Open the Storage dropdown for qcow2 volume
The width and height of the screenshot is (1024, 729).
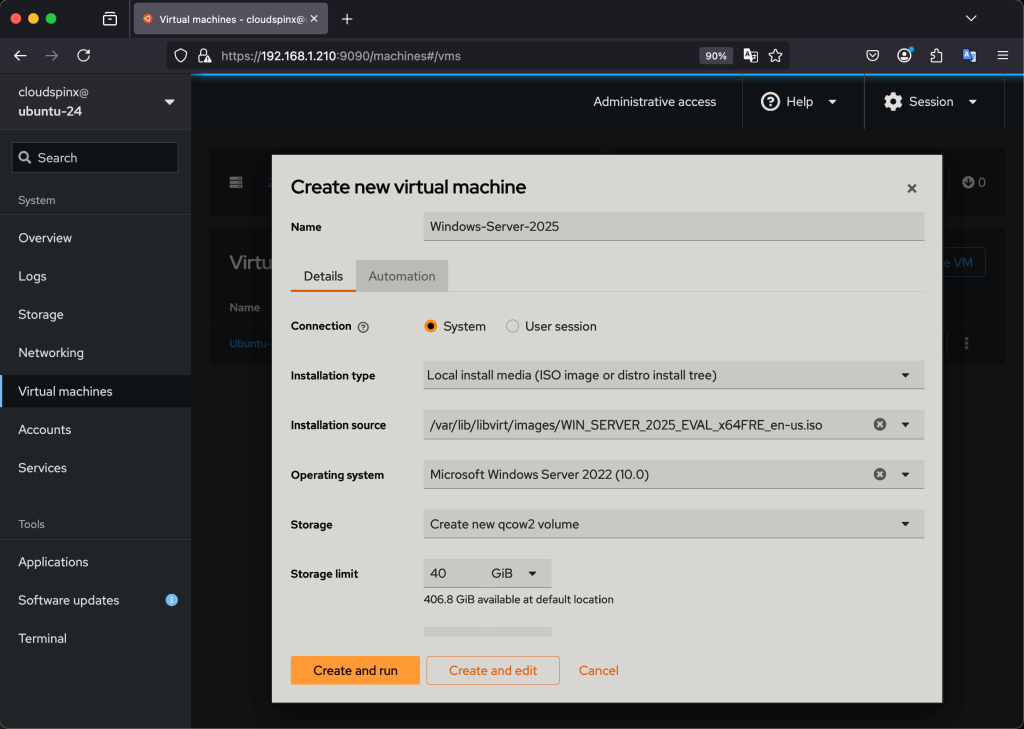tap(674, 524)
